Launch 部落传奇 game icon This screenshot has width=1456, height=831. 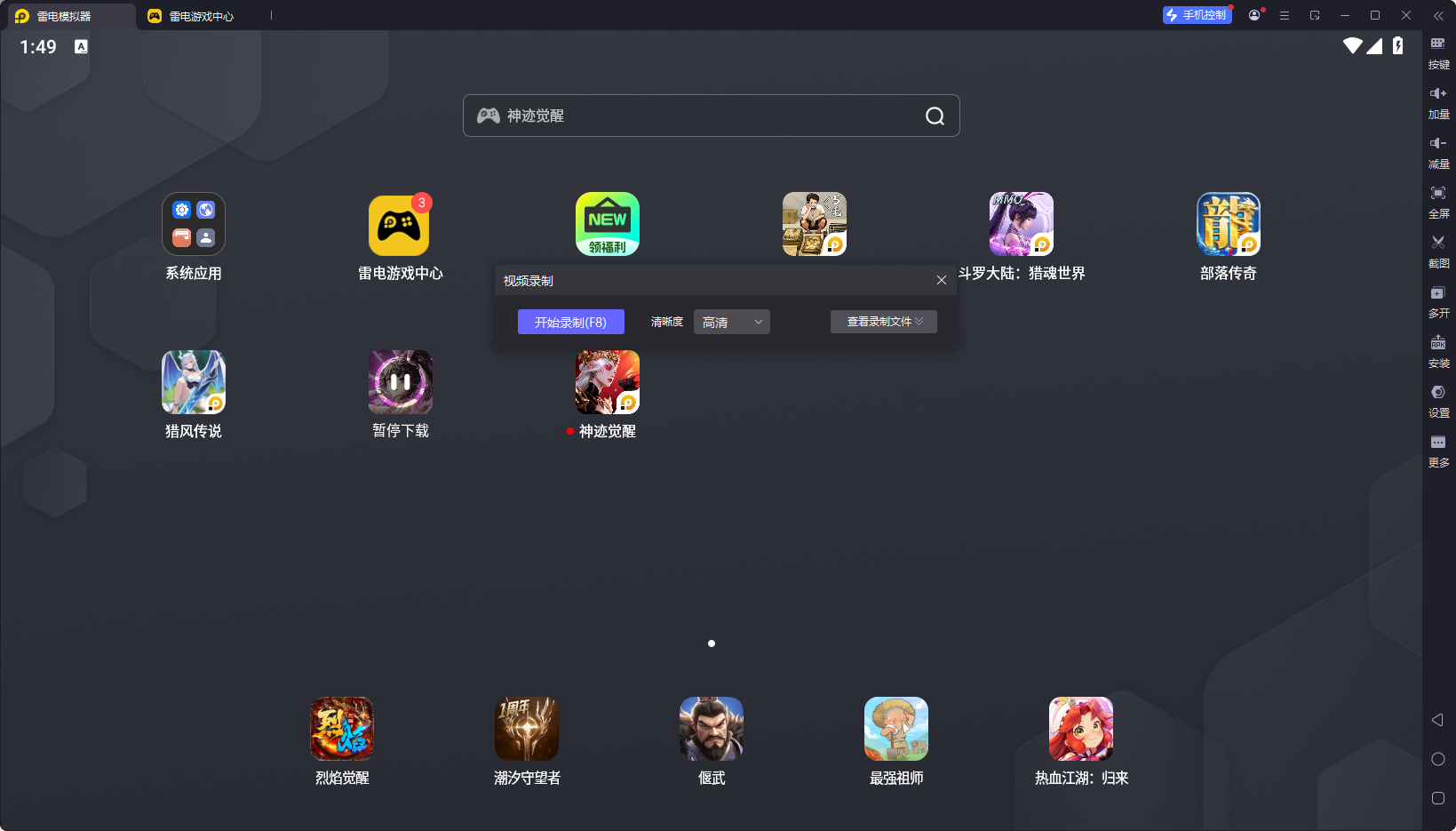tap(1229, 224)
